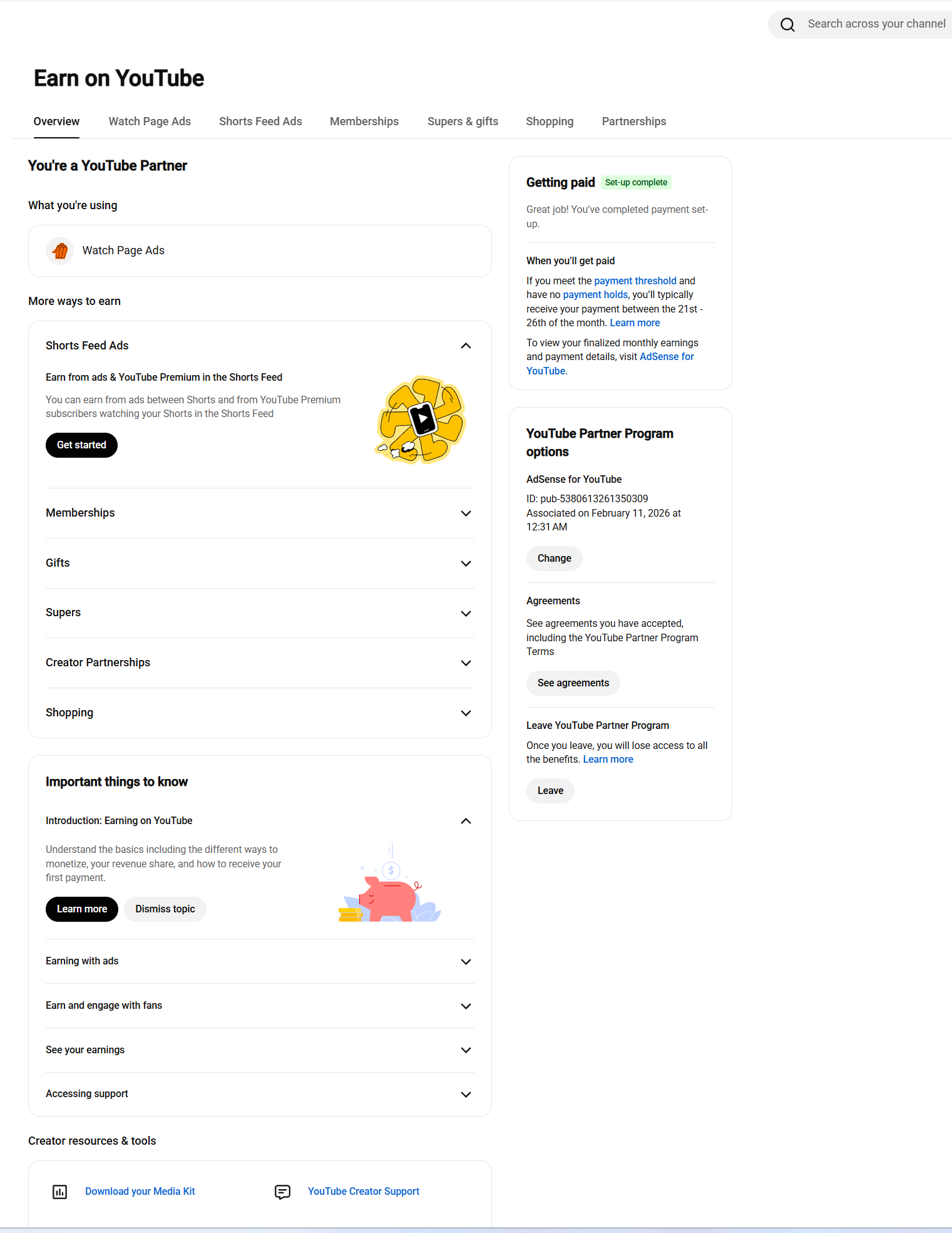Click the Shorts Feed yellow illustration
The height and width of the screenshot is (1233, 952).
(421, 420)
